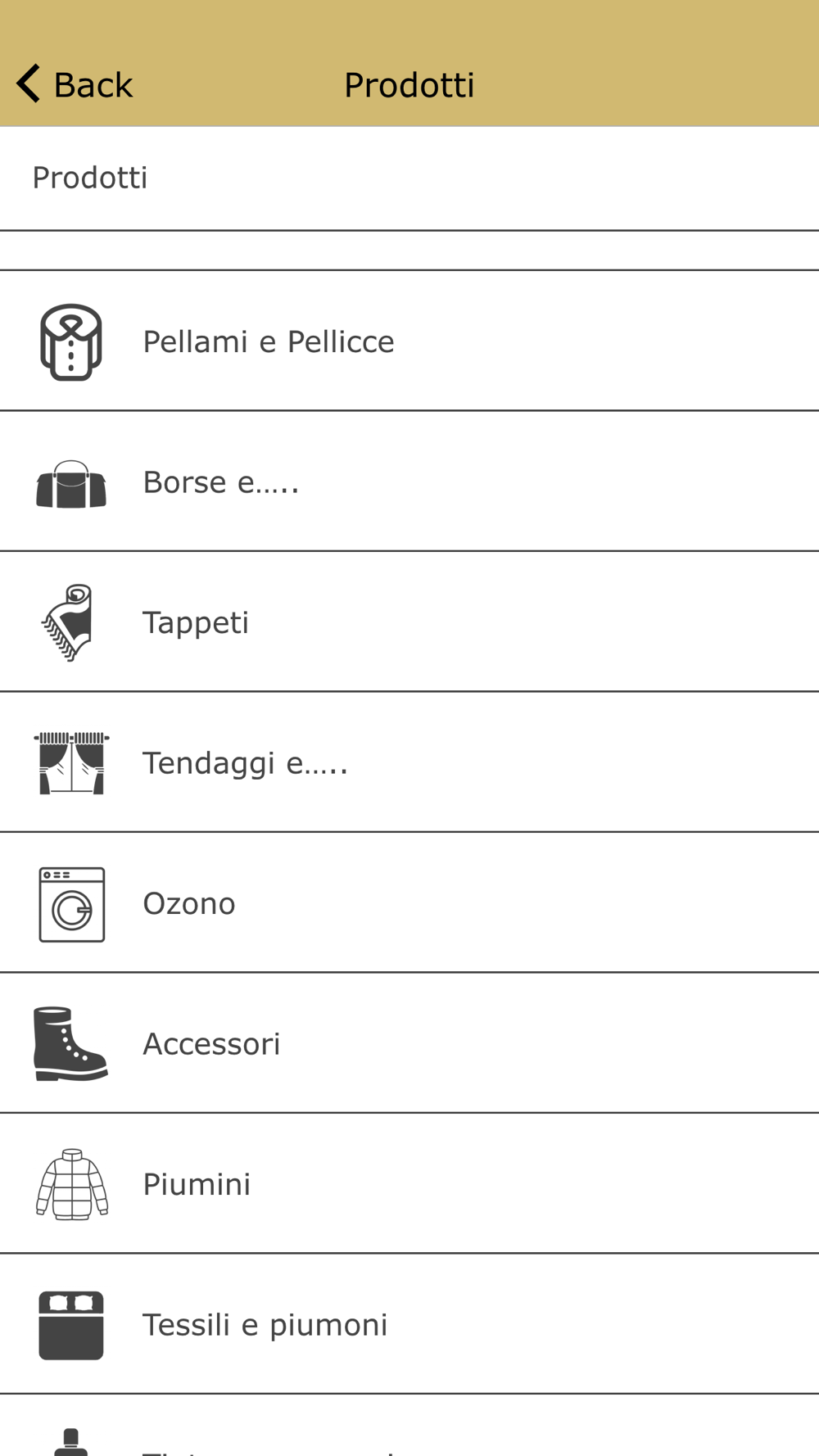
Task: Tap the back chevron arrow icon
Action: (29, 84)
